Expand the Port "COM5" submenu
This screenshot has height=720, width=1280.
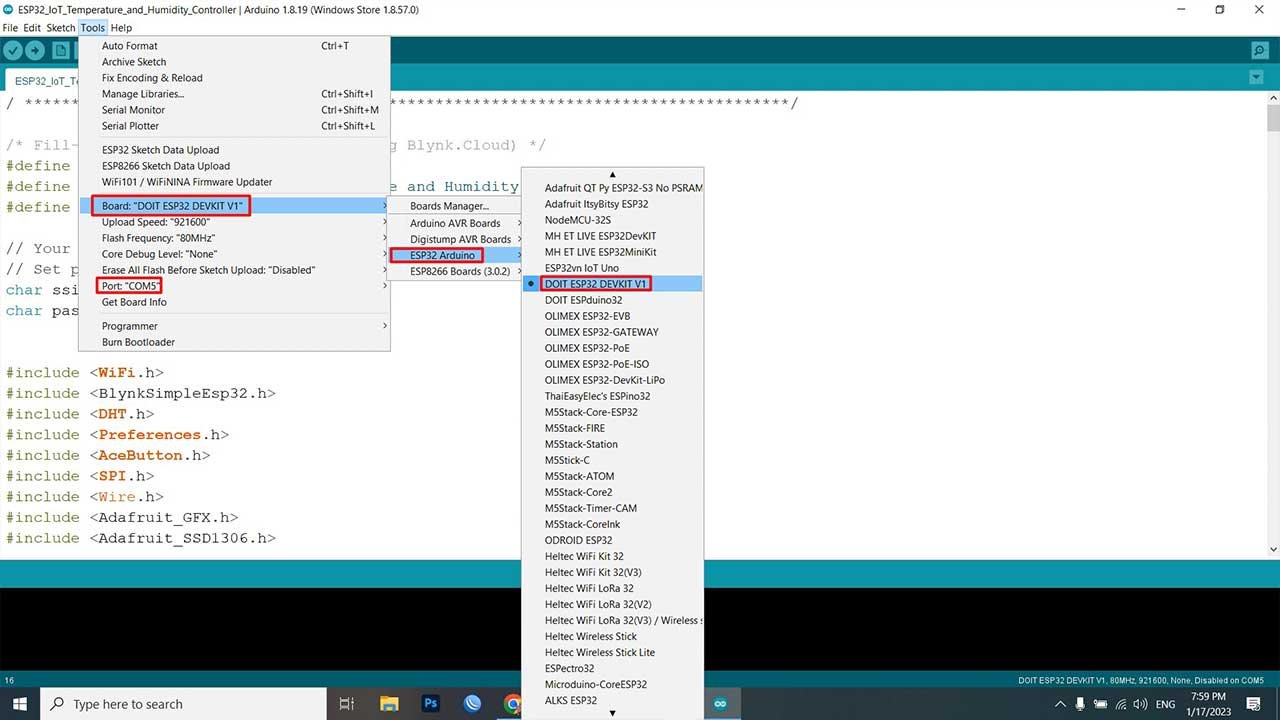(x=131, y=286)
